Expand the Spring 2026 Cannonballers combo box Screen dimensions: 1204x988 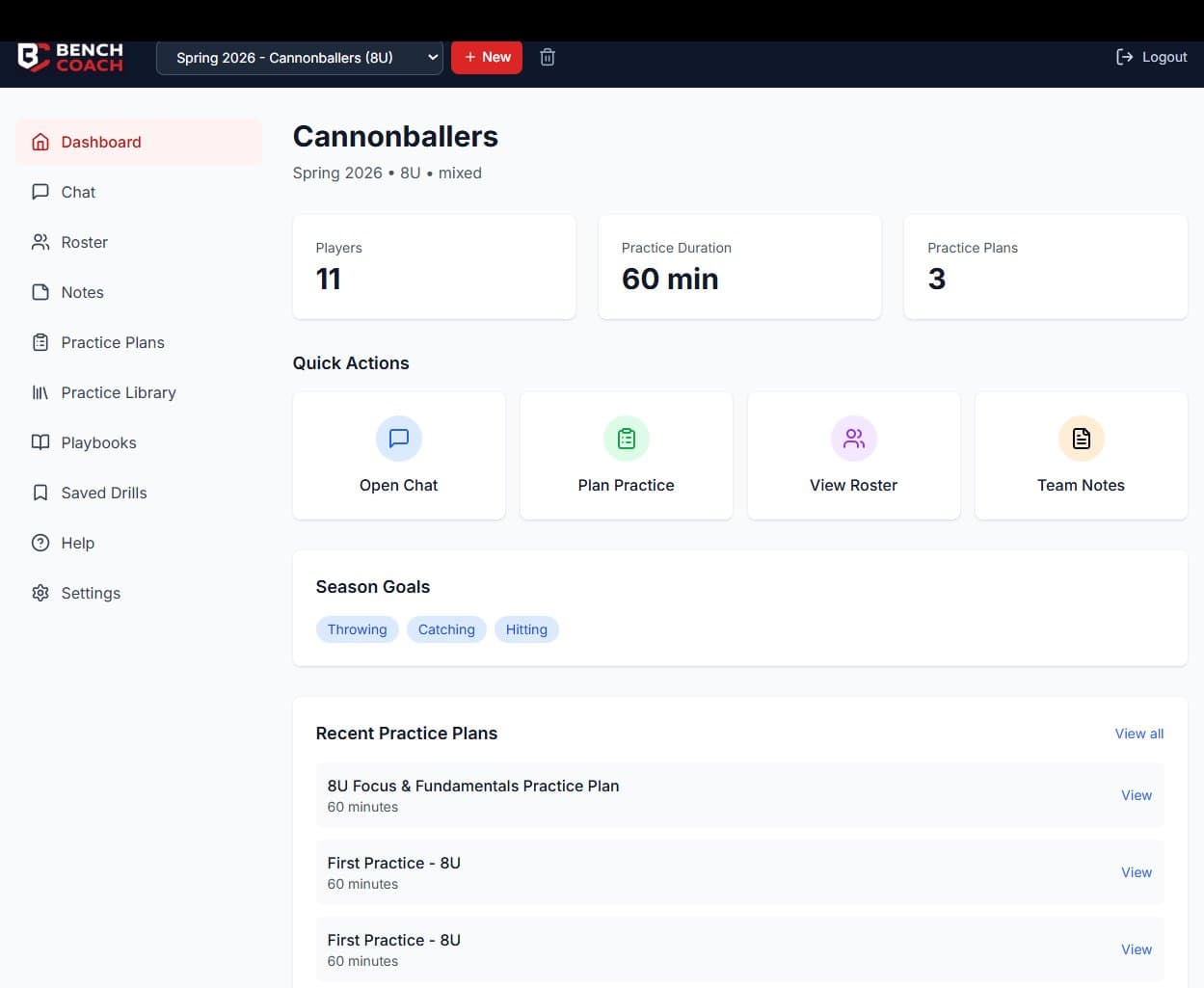click(x=299, y=57)
